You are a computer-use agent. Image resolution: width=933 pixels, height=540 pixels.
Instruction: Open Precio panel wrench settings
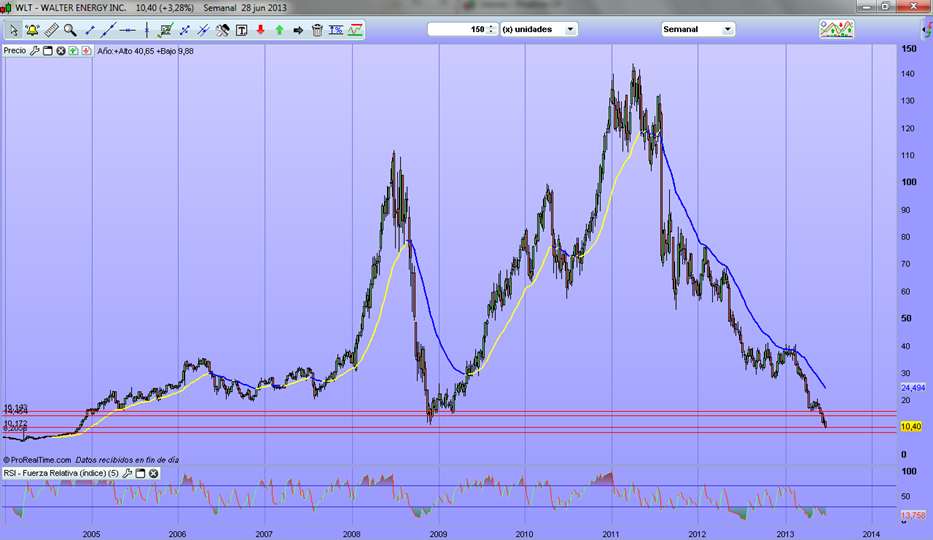tap(35, 50)
